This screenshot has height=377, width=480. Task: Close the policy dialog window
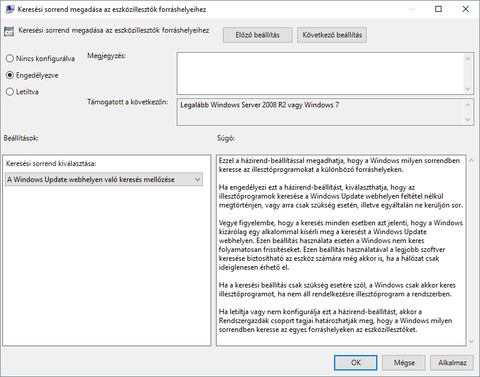point(466,9)
